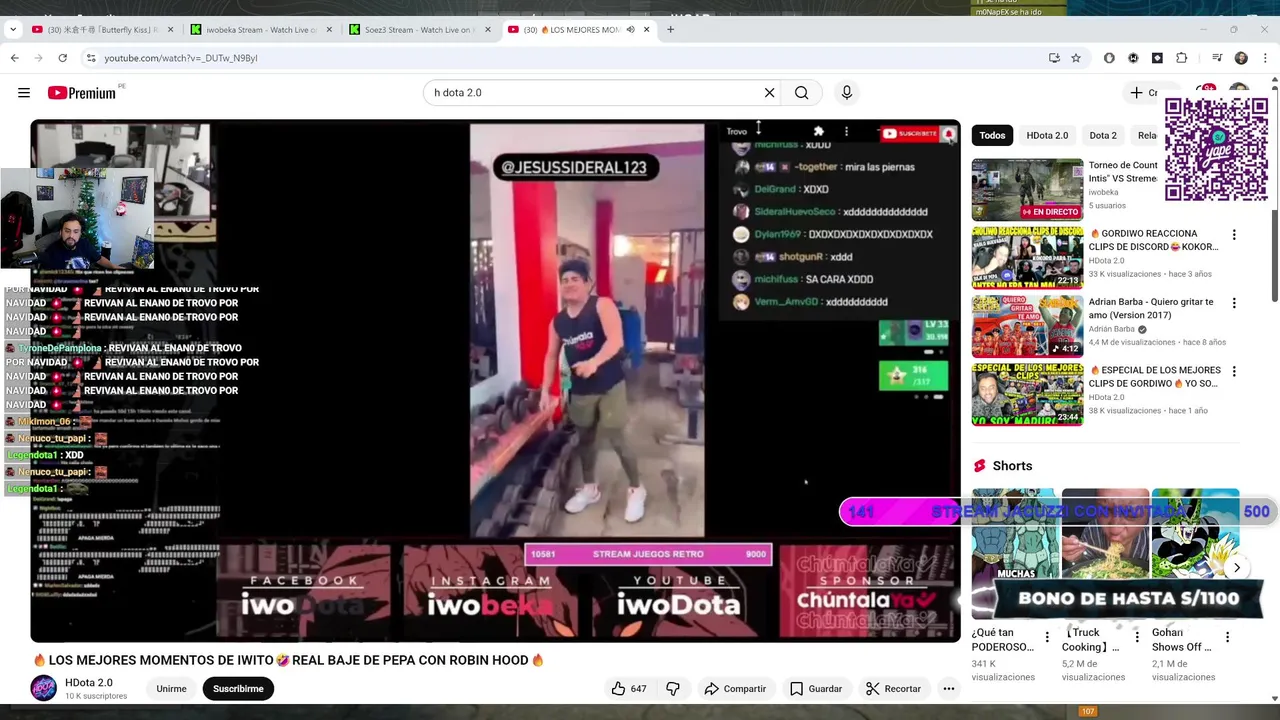Screen dimensions: 1280x720
Task: Open the GORDIWO REACCIONA video thumbnail
Action: point(1027,257)
